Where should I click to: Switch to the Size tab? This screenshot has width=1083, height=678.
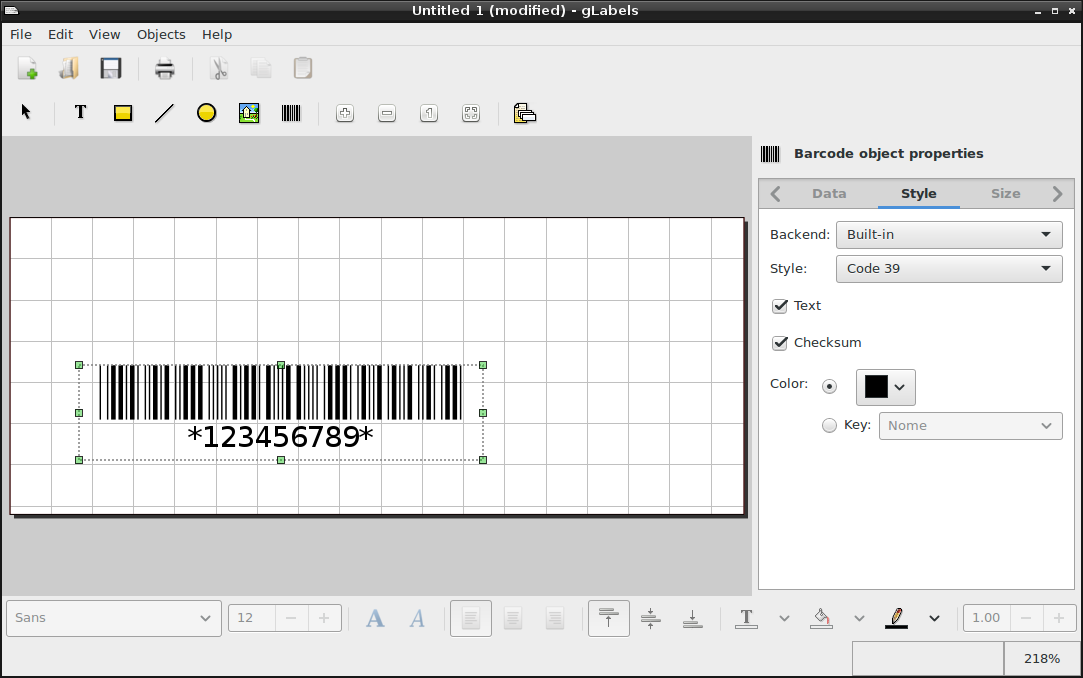point(1005,194)
